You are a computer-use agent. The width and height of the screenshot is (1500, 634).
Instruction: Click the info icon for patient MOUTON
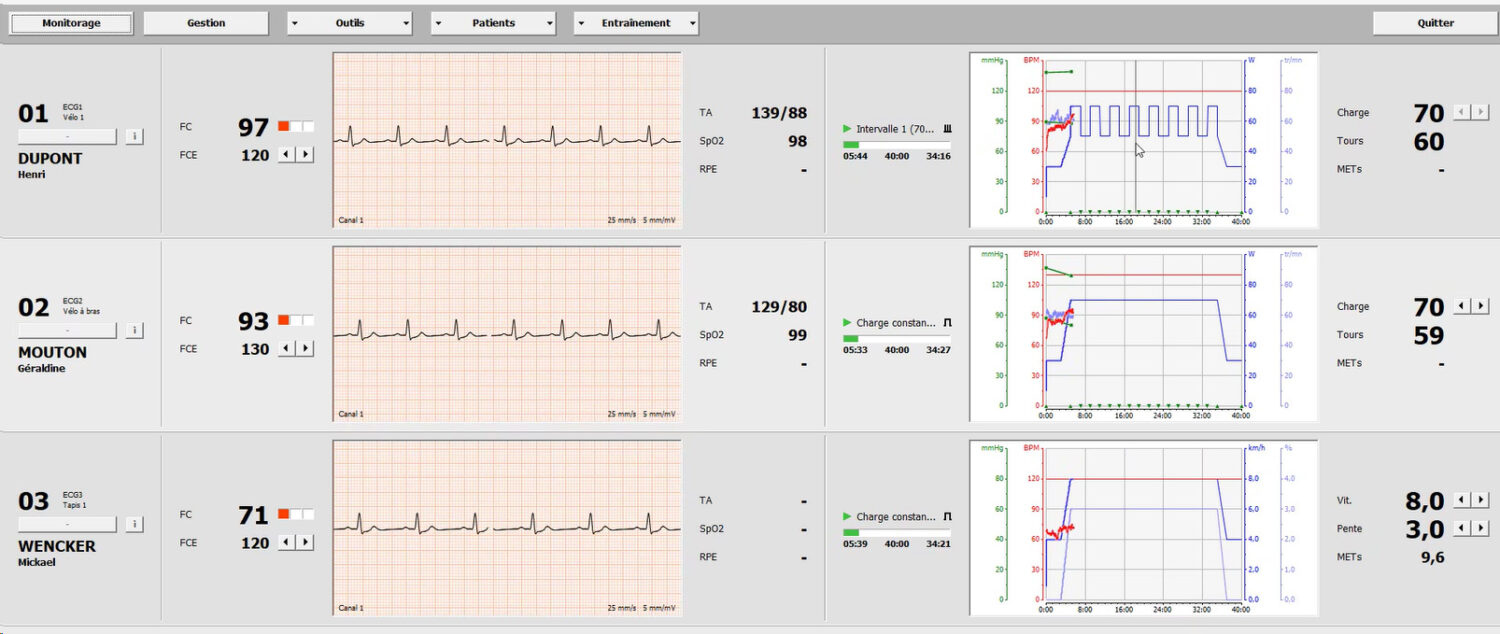(x=135, y=330)
